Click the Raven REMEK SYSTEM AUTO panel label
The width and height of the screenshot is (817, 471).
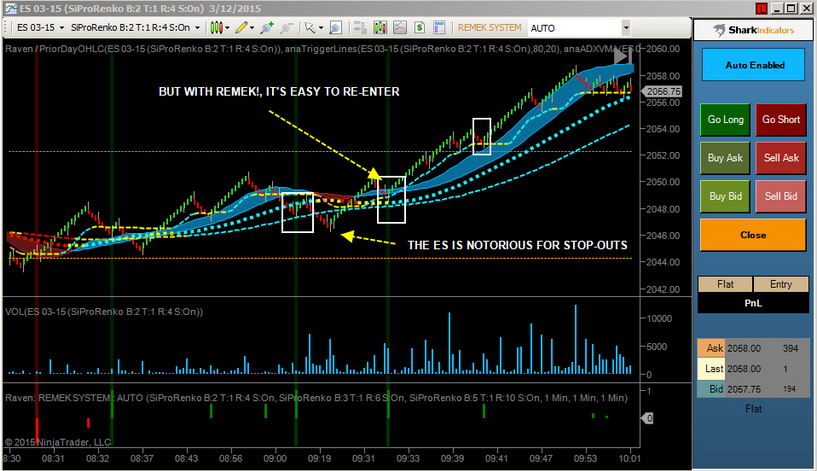[316, 398]
